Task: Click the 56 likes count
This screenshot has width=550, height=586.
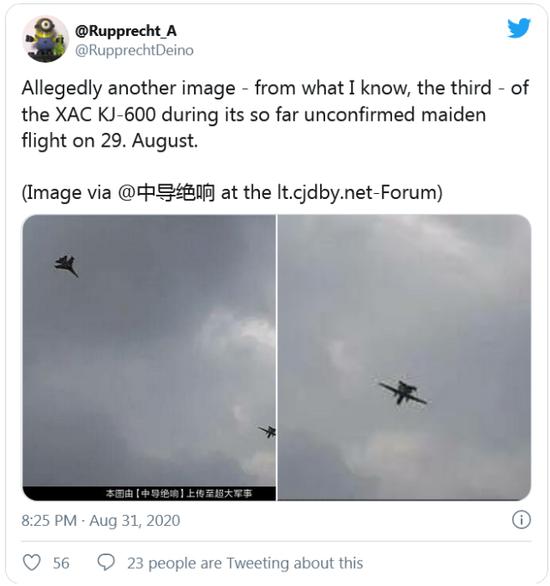Action: pos(61,563)
